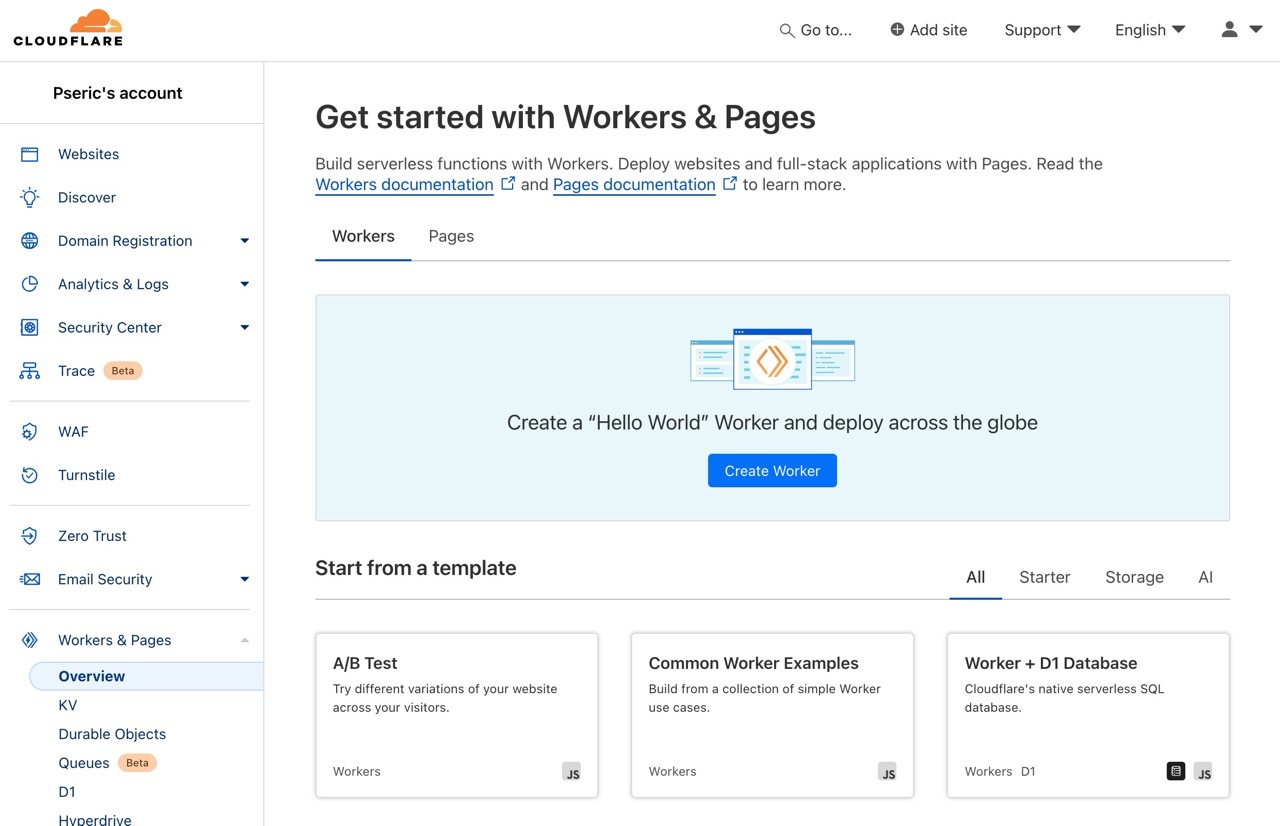Screen dimensions: 1280x826
Task: Switch to the Workers tab
Action: pyautogui.click(x=363, y=236)
